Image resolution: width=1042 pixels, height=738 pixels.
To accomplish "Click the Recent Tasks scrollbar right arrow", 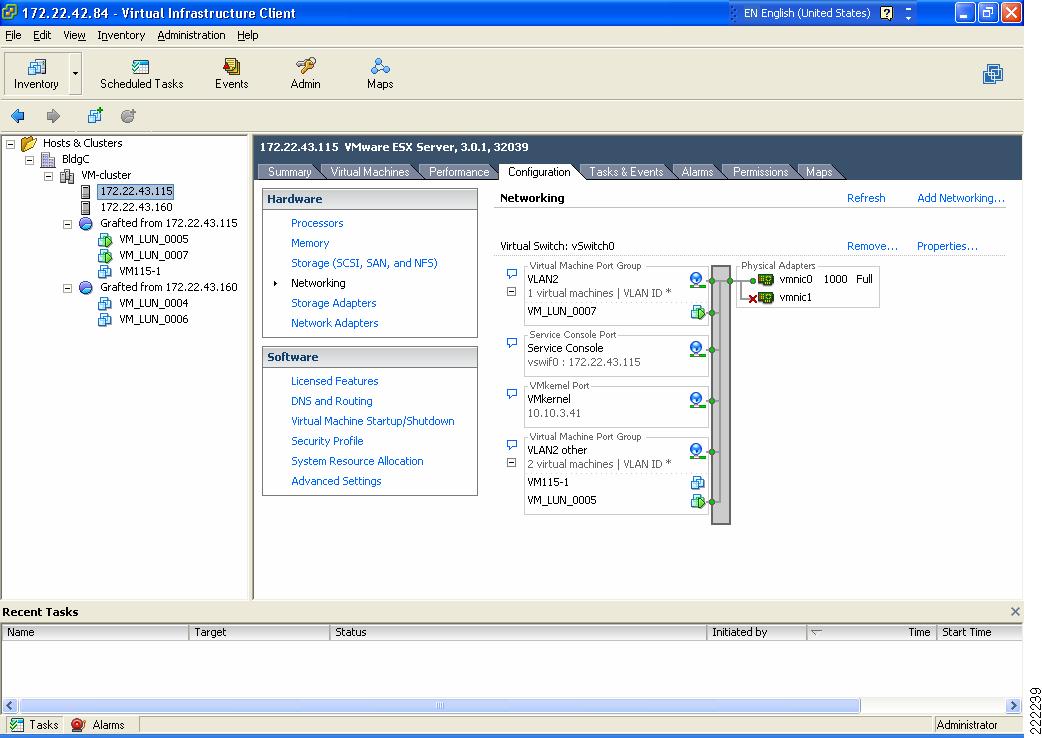I will coord(1013,705).
